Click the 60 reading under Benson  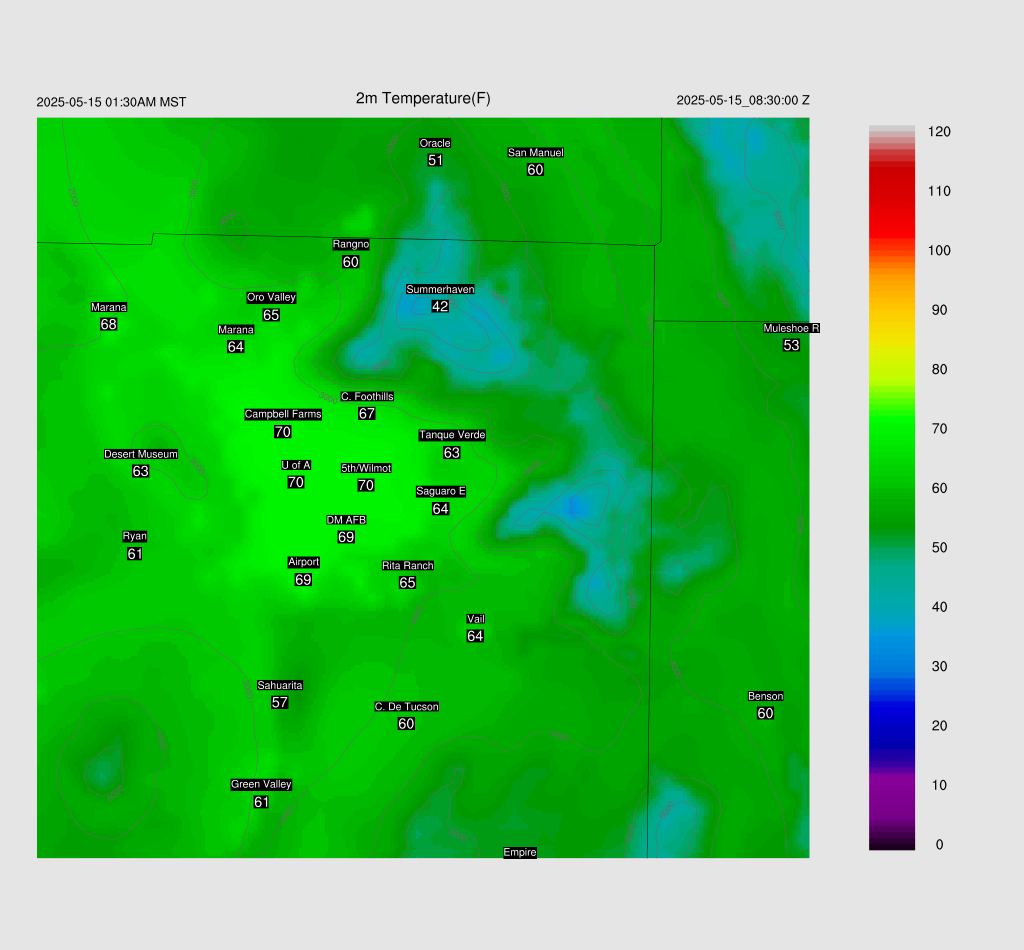tap(765, 714)
